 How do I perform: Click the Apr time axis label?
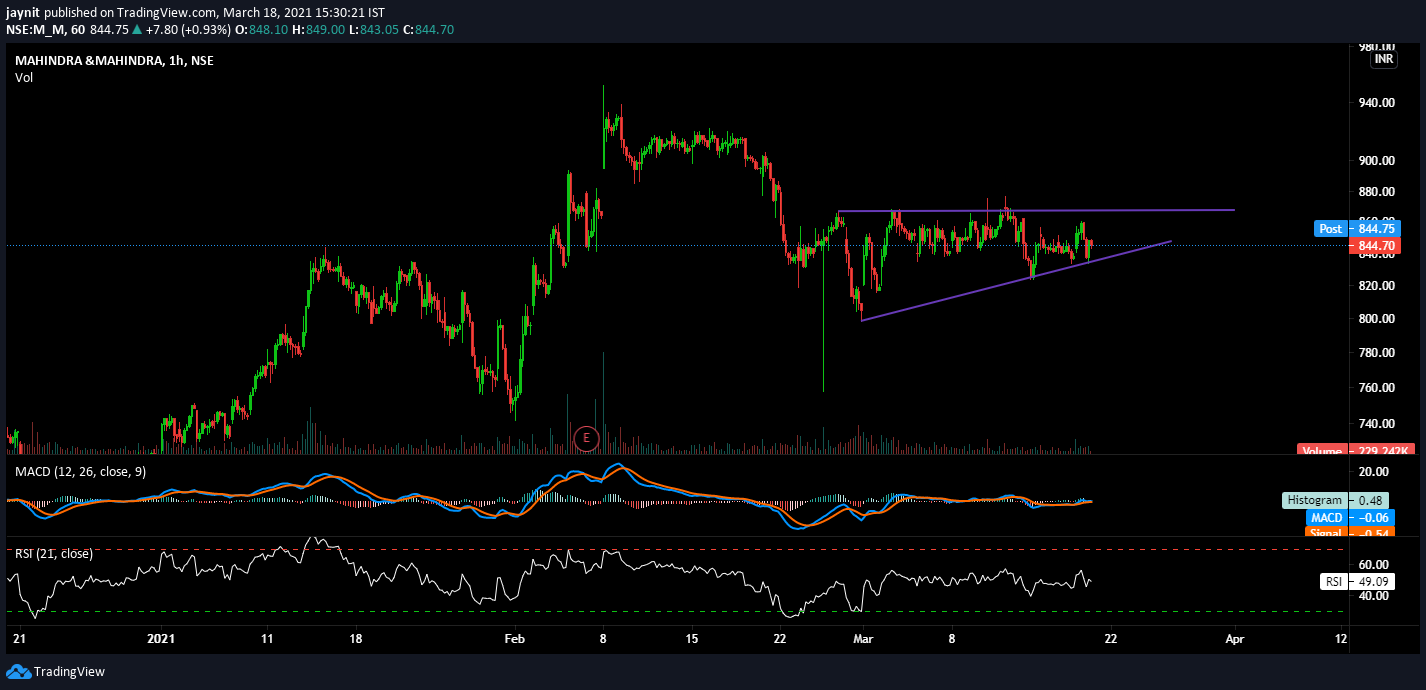[x=1235, y=638]
